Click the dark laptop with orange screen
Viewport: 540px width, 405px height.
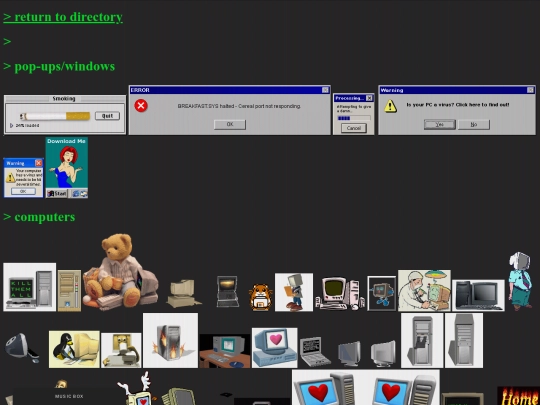click(x=227, y=291)
